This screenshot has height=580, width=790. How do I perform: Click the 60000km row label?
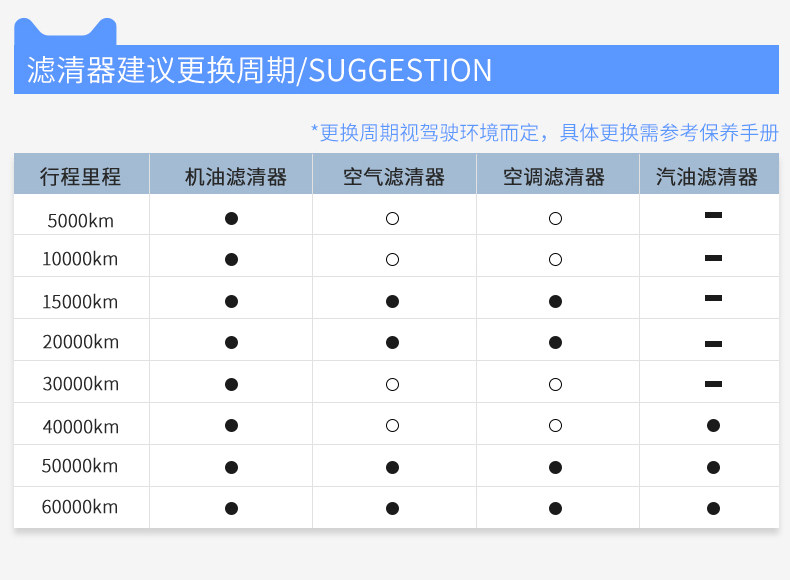click(80, 507)
